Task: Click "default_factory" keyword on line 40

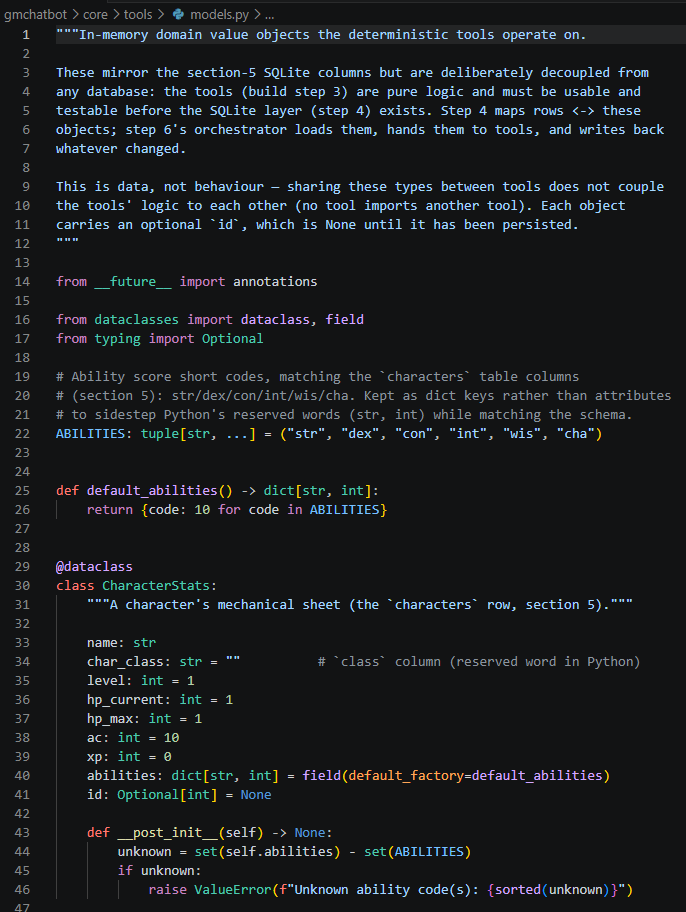Action: pos(406,776)
